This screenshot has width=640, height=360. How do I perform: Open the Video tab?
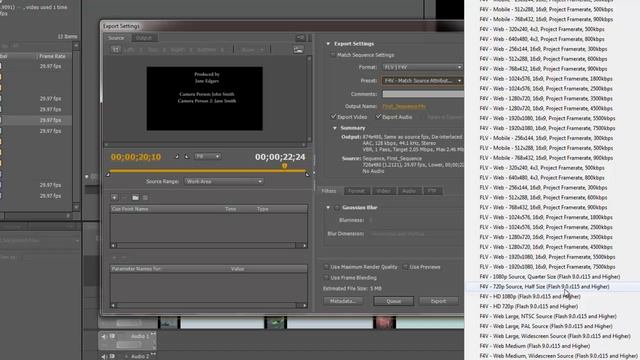pos(383,191)
